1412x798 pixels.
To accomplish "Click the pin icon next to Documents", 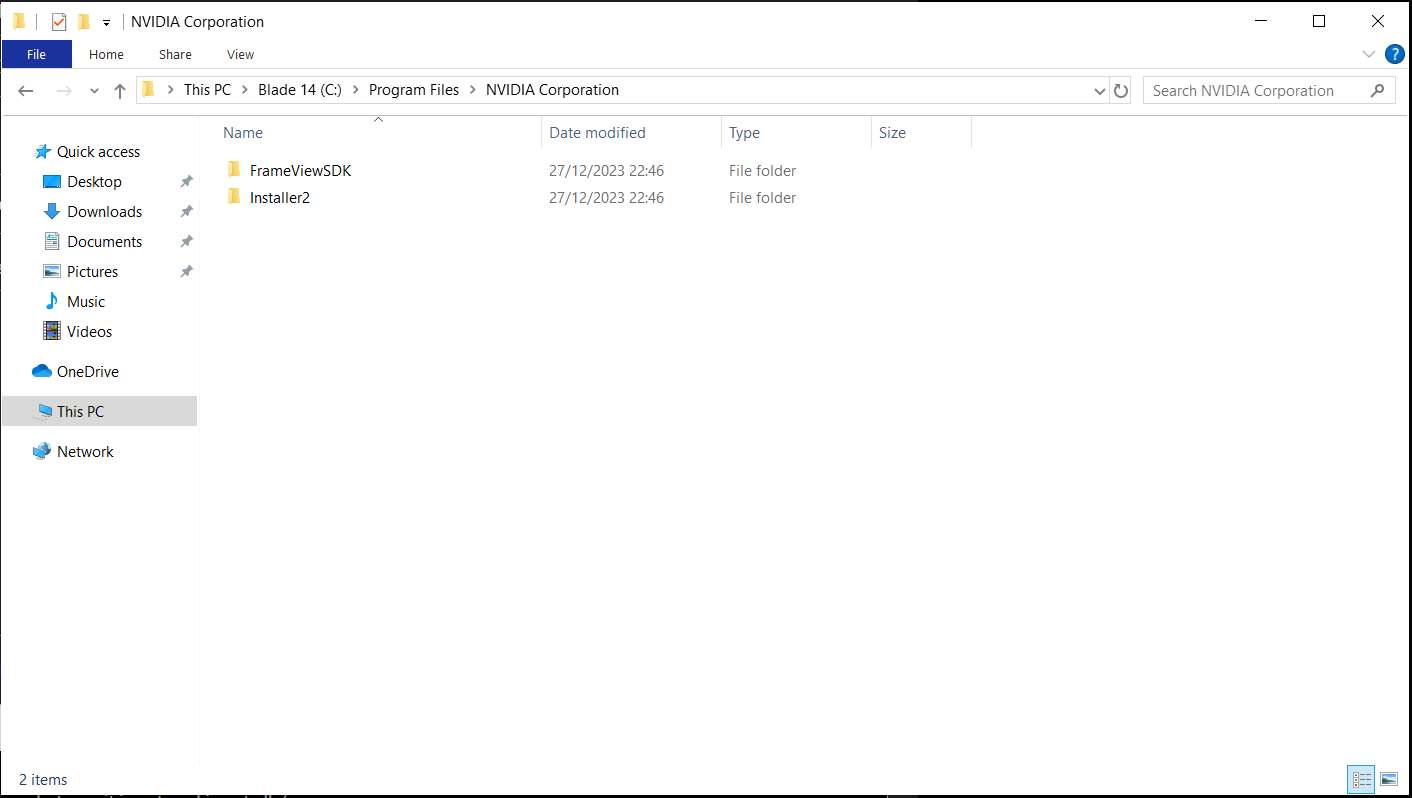I will [186, 242].
